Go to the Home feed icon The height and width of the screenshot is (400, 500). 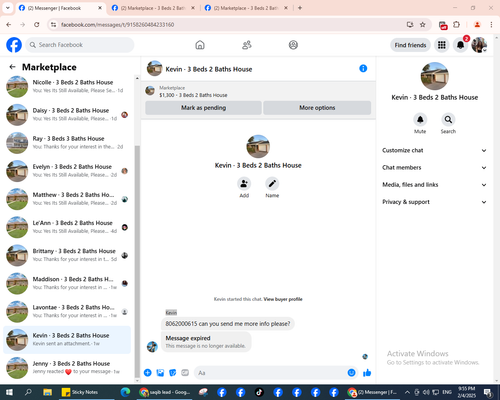pos(200,45)
